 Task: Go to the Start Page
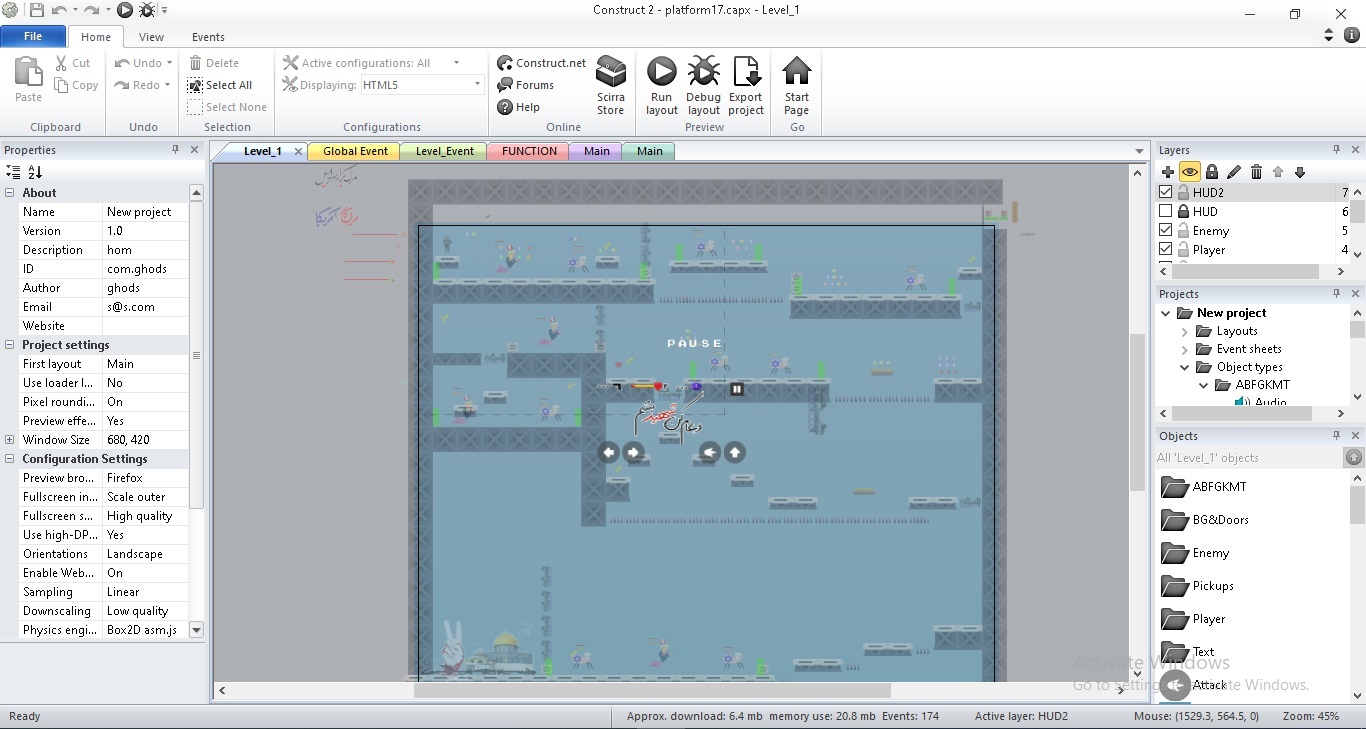click(x=796, y=84)
